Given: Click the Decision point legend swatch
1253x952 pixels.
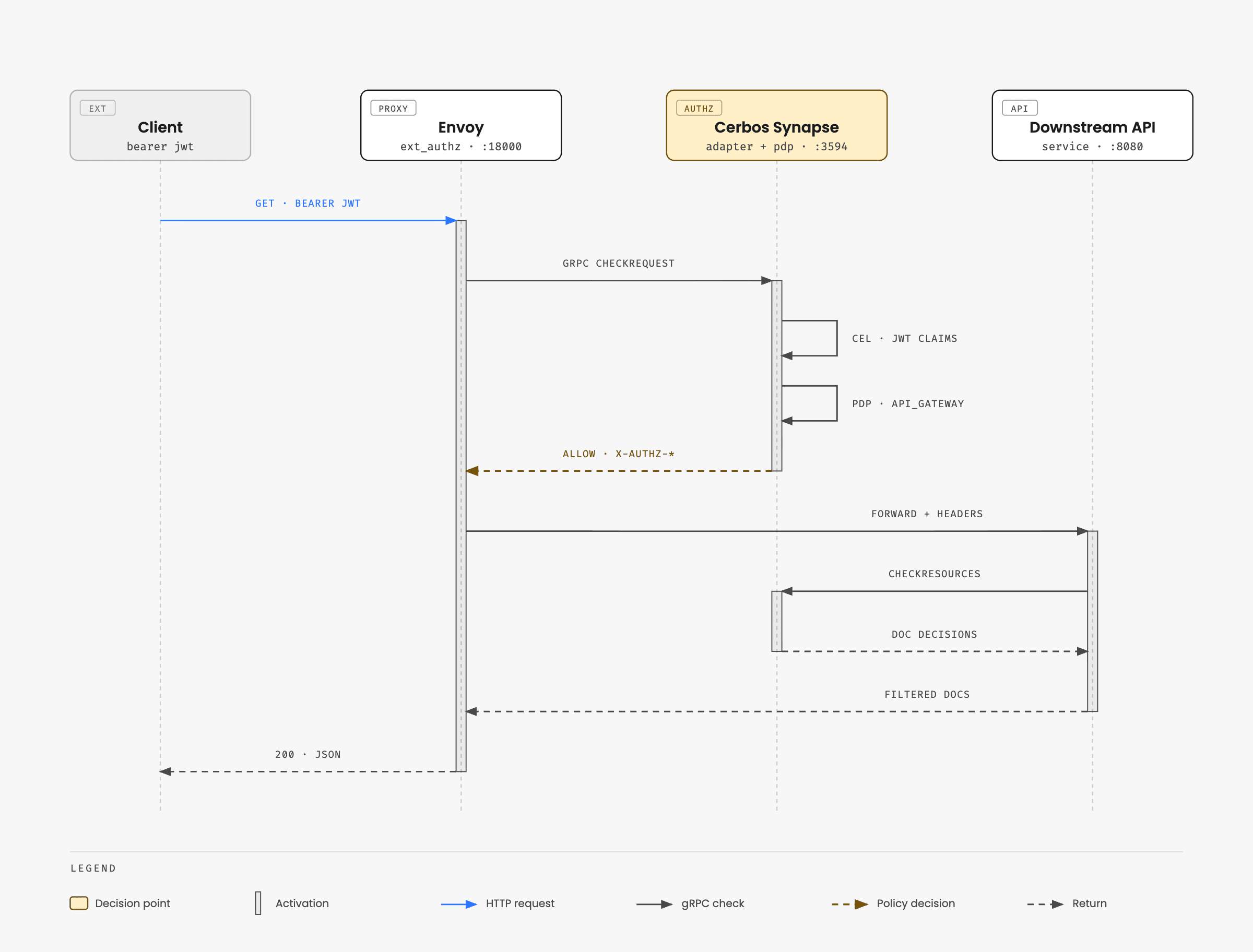Looking at the screenshot, I should tap(79, 903).
